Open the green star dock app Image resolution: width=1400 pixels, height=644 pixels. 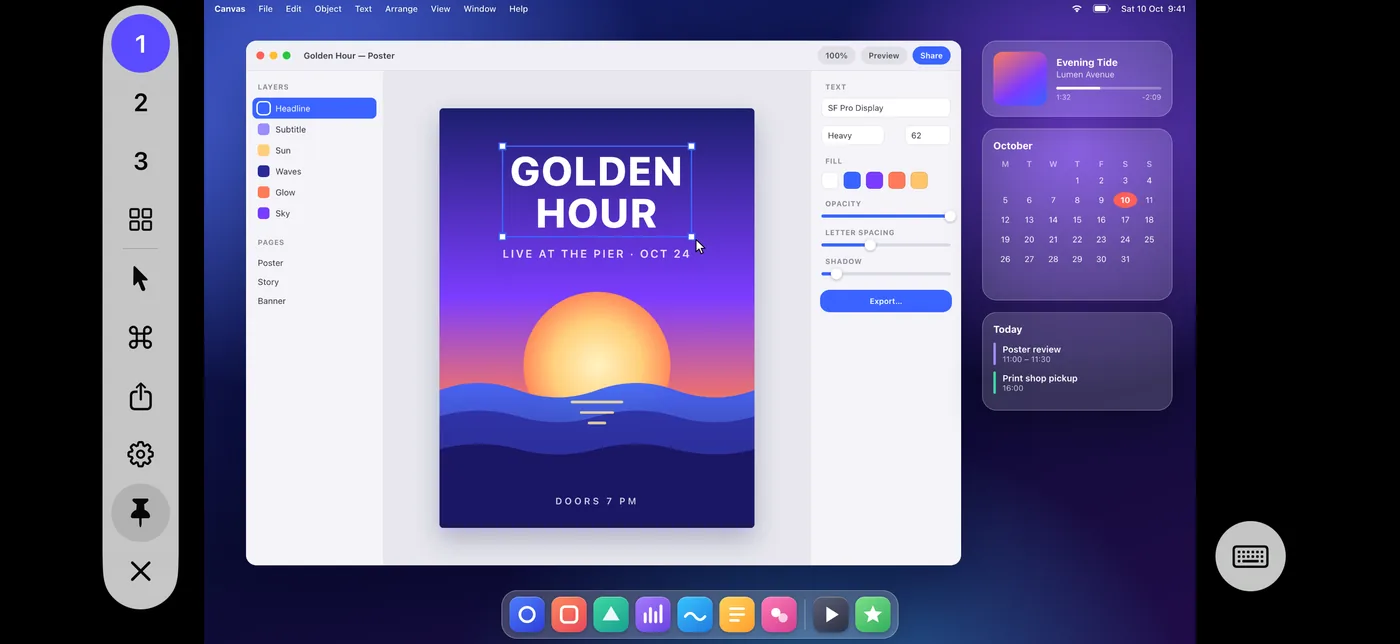(873, 615)
